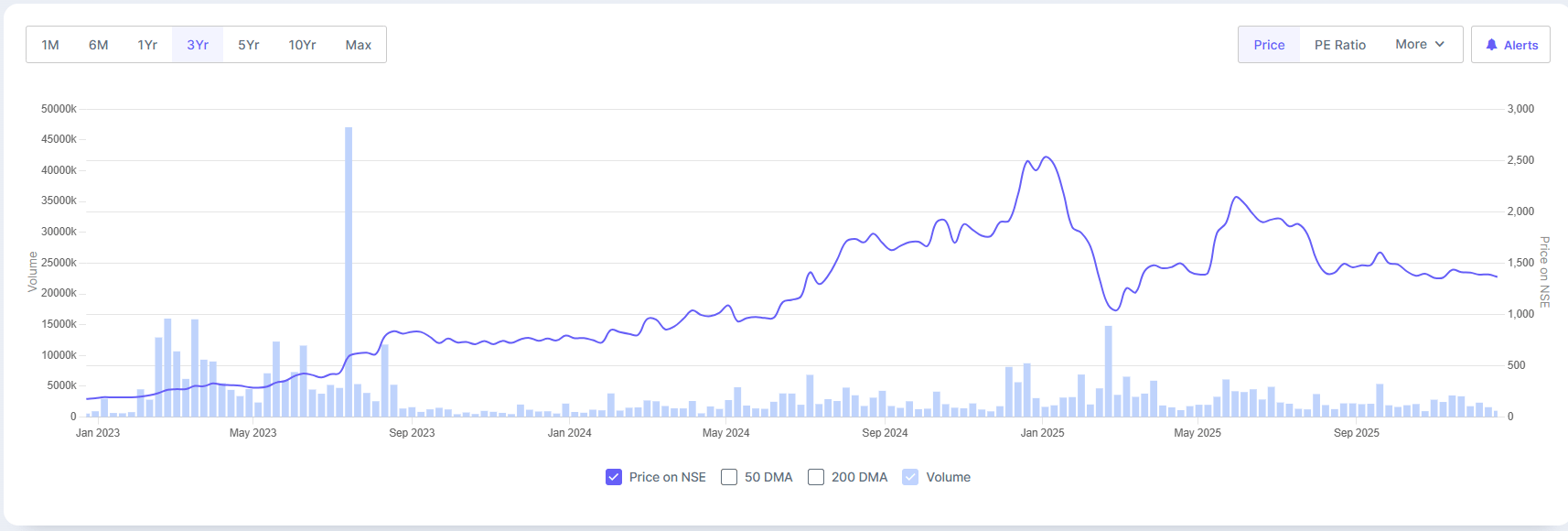The image size is (1568, 531).
Task: Toggle the Volume checkbox off
Action: [x=910, y=477]
